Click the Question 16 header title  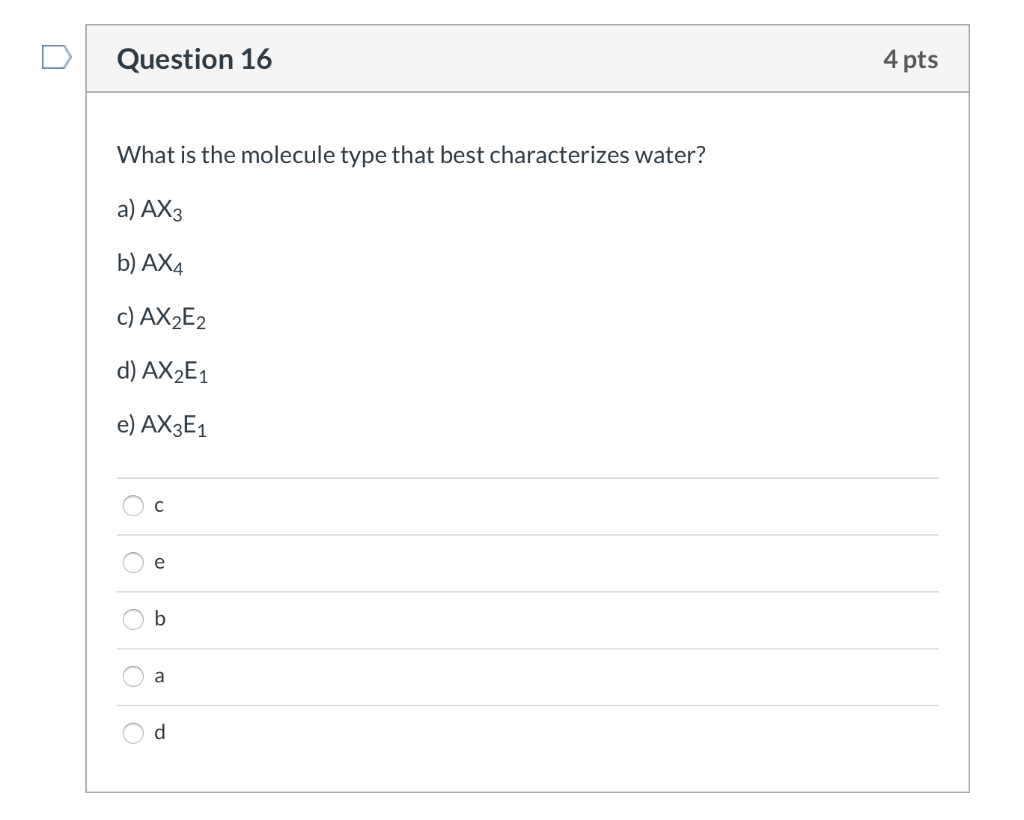(x=196, y=58)
